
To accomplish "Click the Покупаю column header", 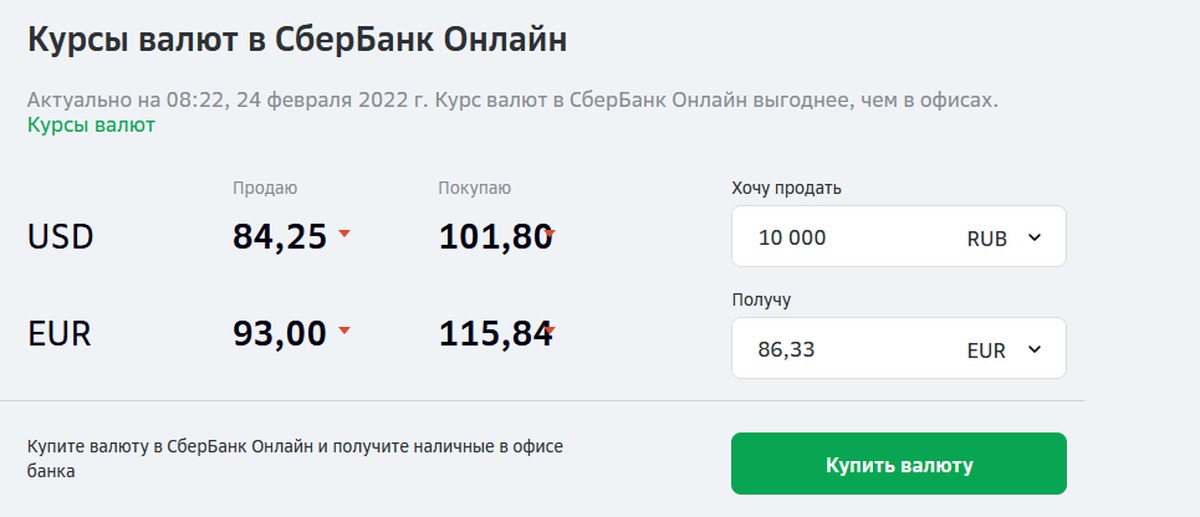I will [x=475, y=188].
